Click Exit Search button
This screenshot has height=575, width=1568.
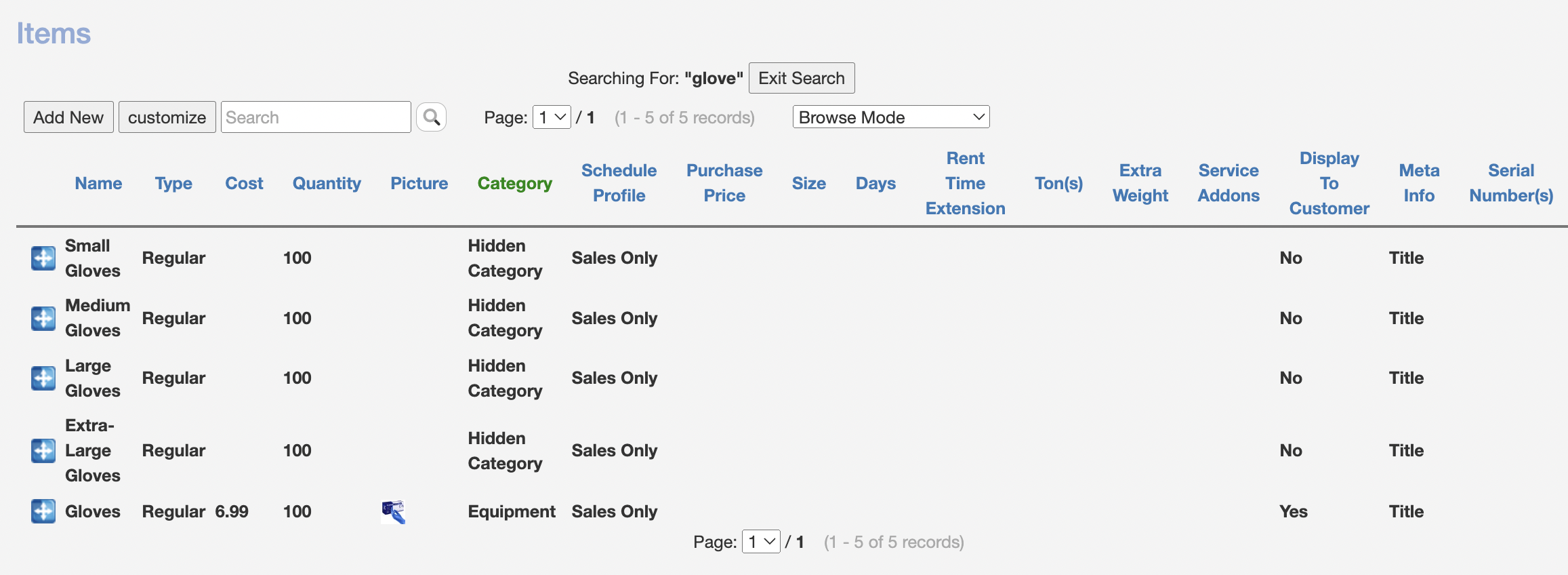pos(801,78)
